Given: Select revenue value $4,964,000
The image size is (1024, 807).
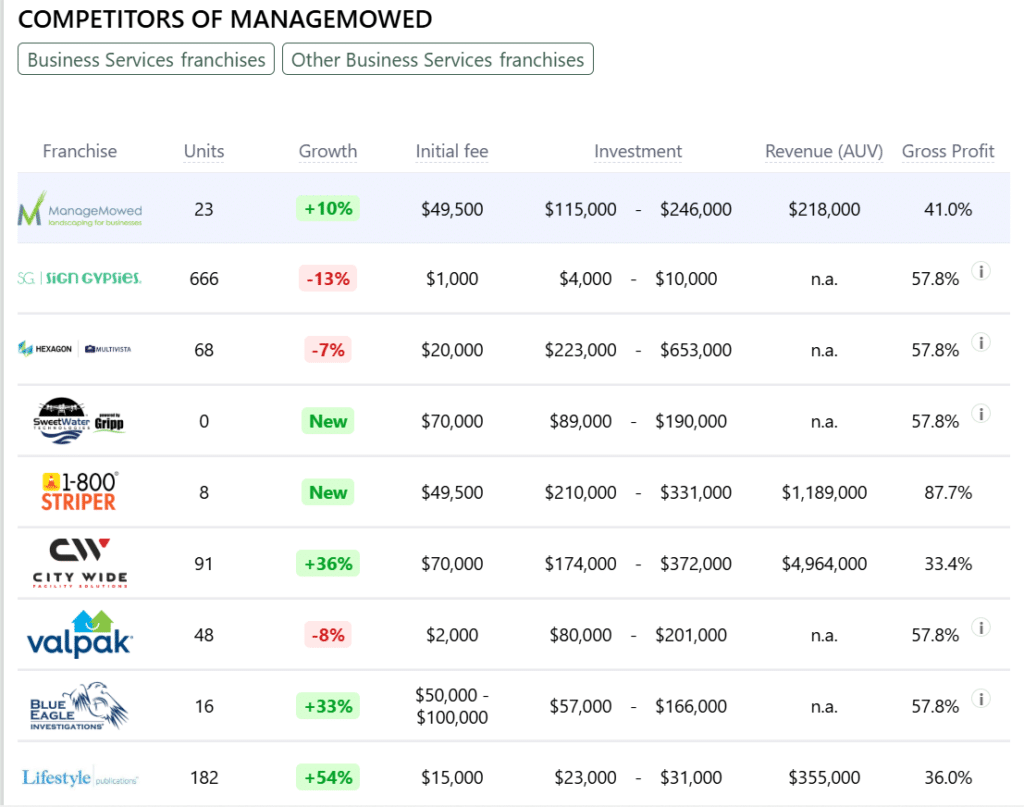Looking at the screenshot, I should [x=824, y=563].
